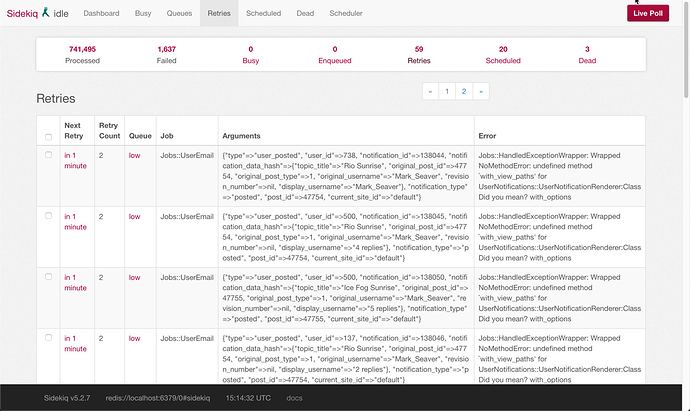Click the 0 Busy summary link

(x=250, y=55)
